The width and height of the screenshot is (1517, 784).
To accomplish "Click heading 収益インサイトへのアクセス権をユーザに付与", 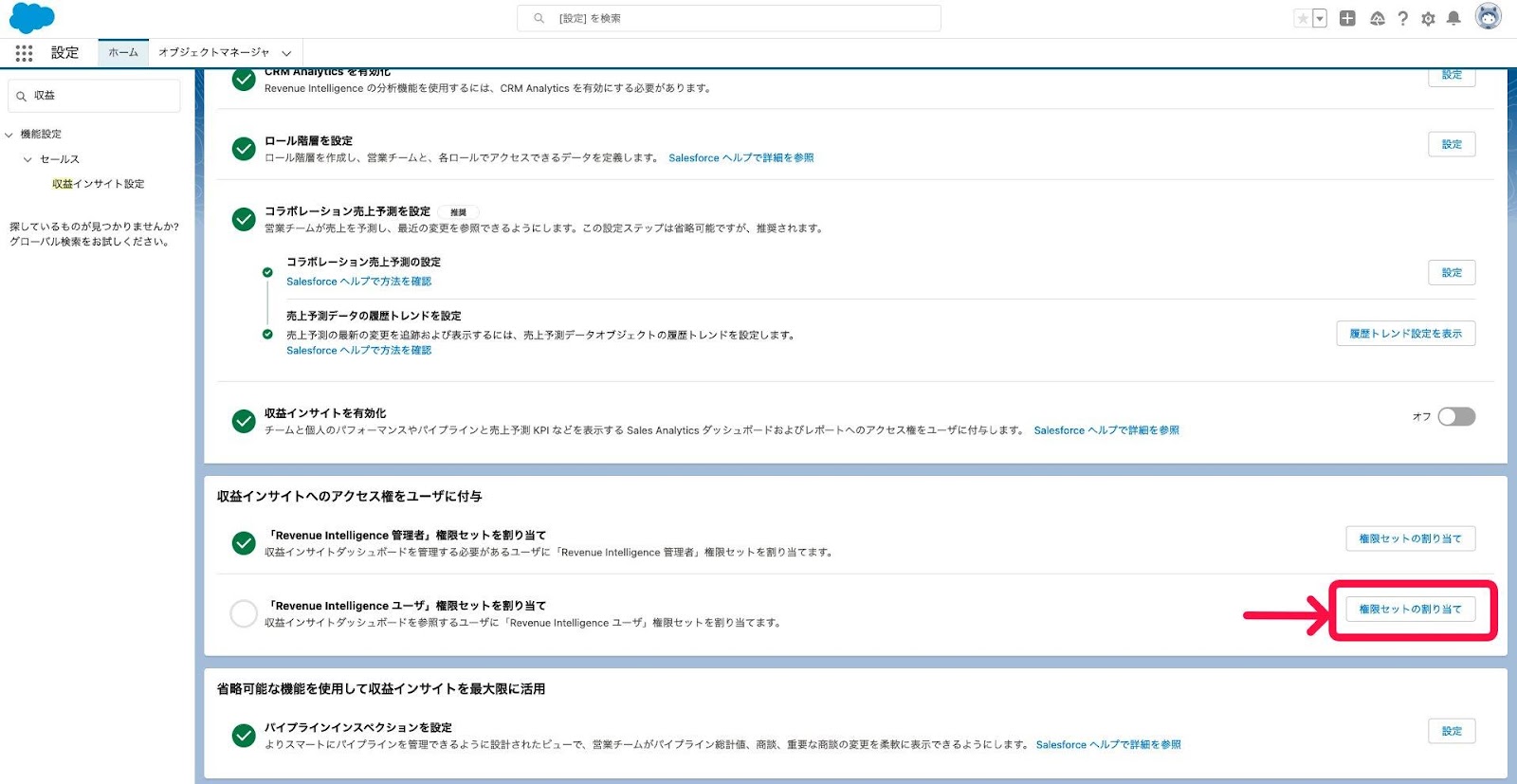I will pos(350,497).
